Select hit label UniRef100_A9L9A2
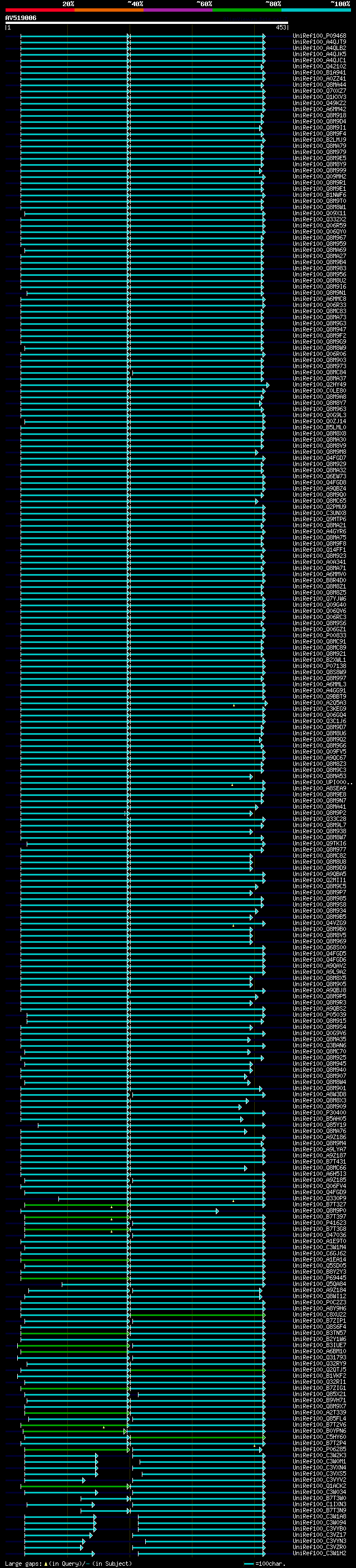 tap(319, 972)
